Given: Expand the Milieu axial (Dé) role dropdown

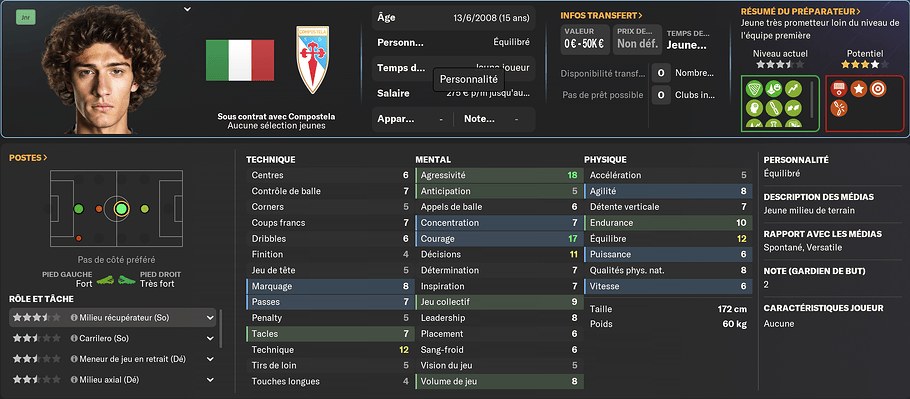Looking at the screenshot, I should click(x=210, y=380).
